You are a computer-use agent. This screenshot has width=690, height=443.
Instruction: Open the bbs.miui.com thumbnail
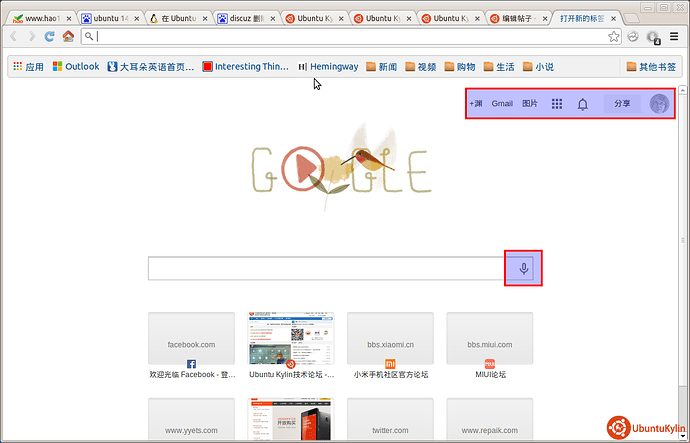click(490, 338)
